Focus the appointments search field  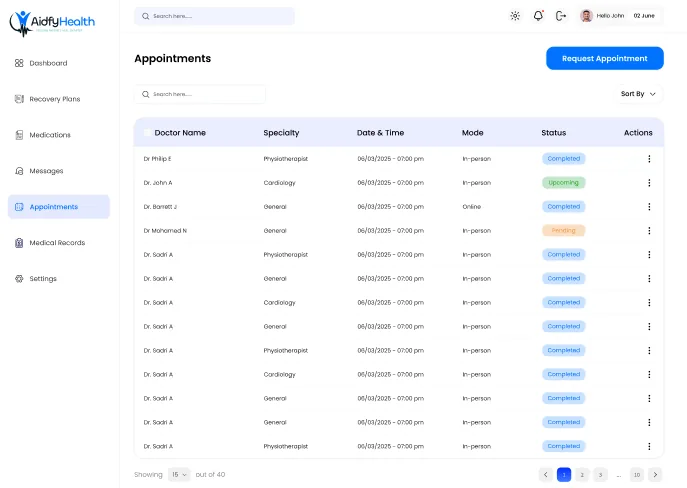coord(200,94)
